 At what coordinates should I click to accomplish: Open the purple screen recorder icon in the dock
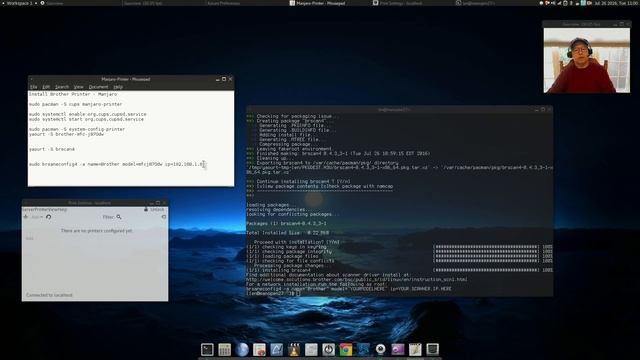pyautogui.click(x=398, y=349)
